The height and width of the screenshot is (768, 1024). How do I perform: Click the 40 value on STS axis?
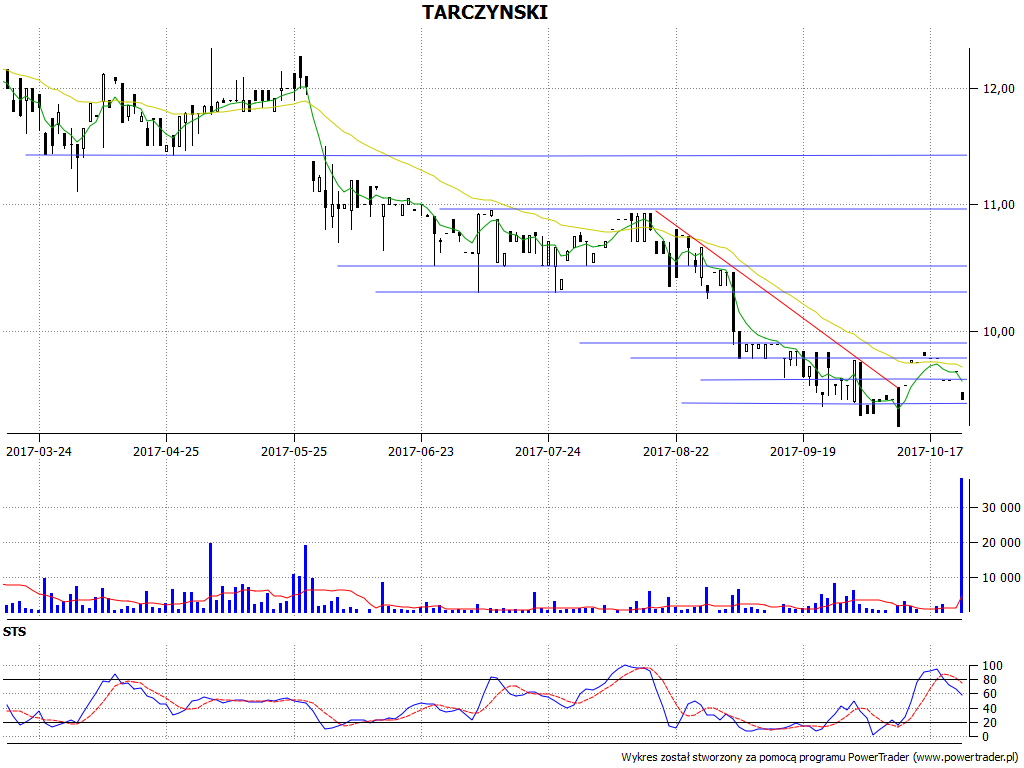[989, 709]
